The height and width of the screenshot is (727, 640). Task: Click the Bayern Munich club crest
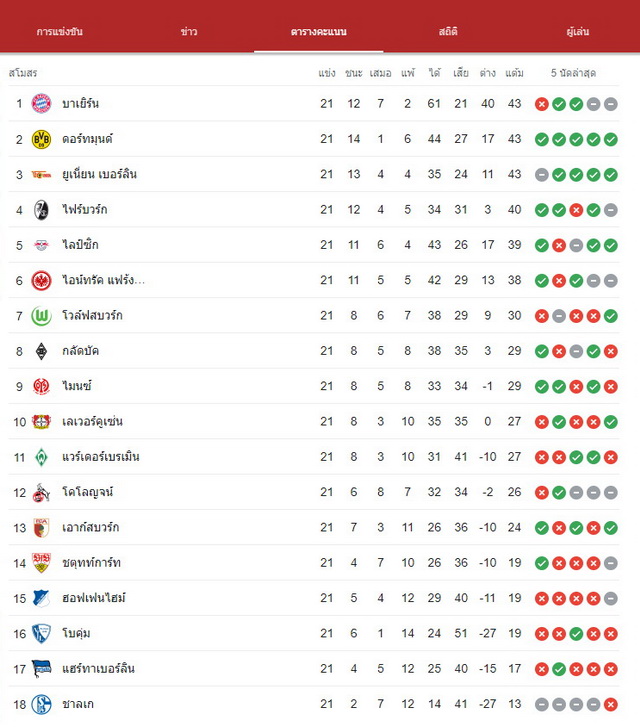pos(41,103)
